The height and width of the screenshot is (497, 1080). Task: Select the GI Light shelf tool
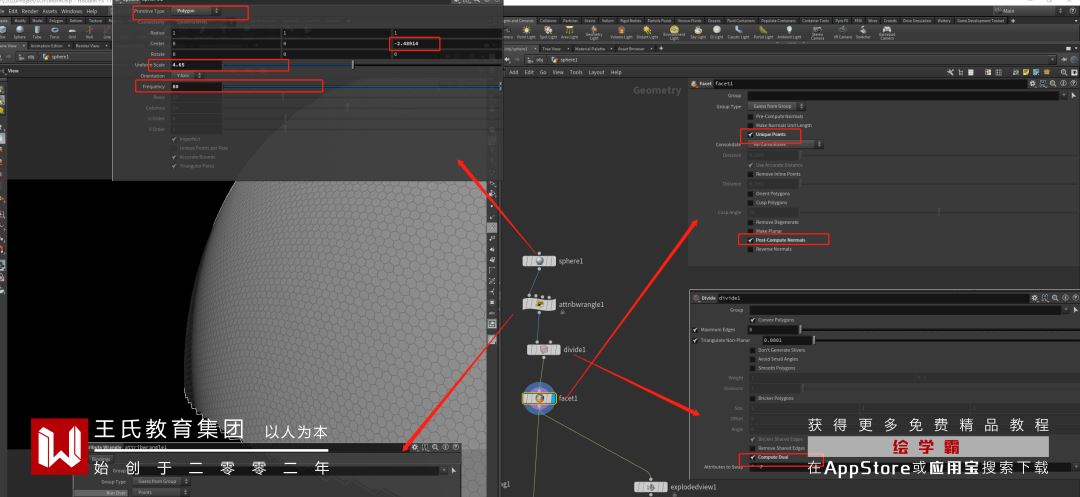tap(717, 32)
